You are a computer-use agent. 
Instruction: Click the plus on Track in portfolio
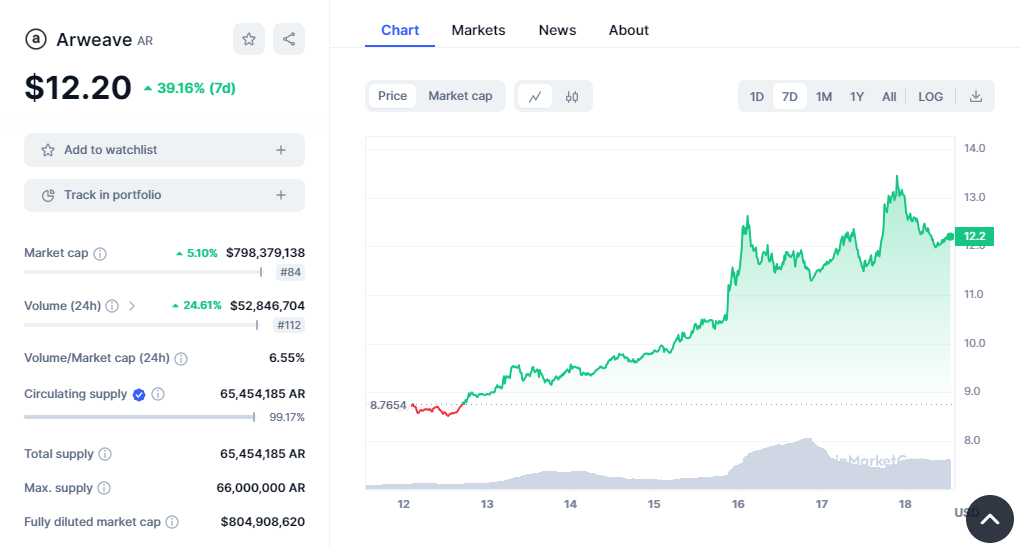coord(281,195)
